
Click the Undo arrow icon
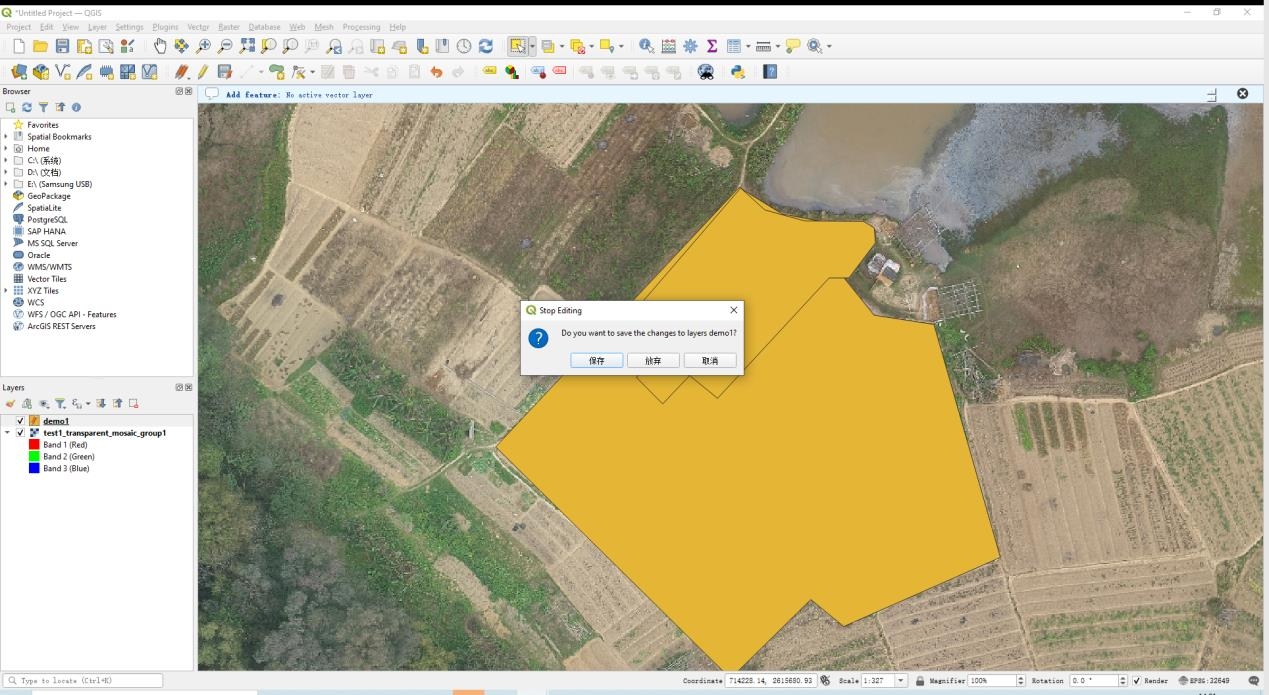(436, 72)
